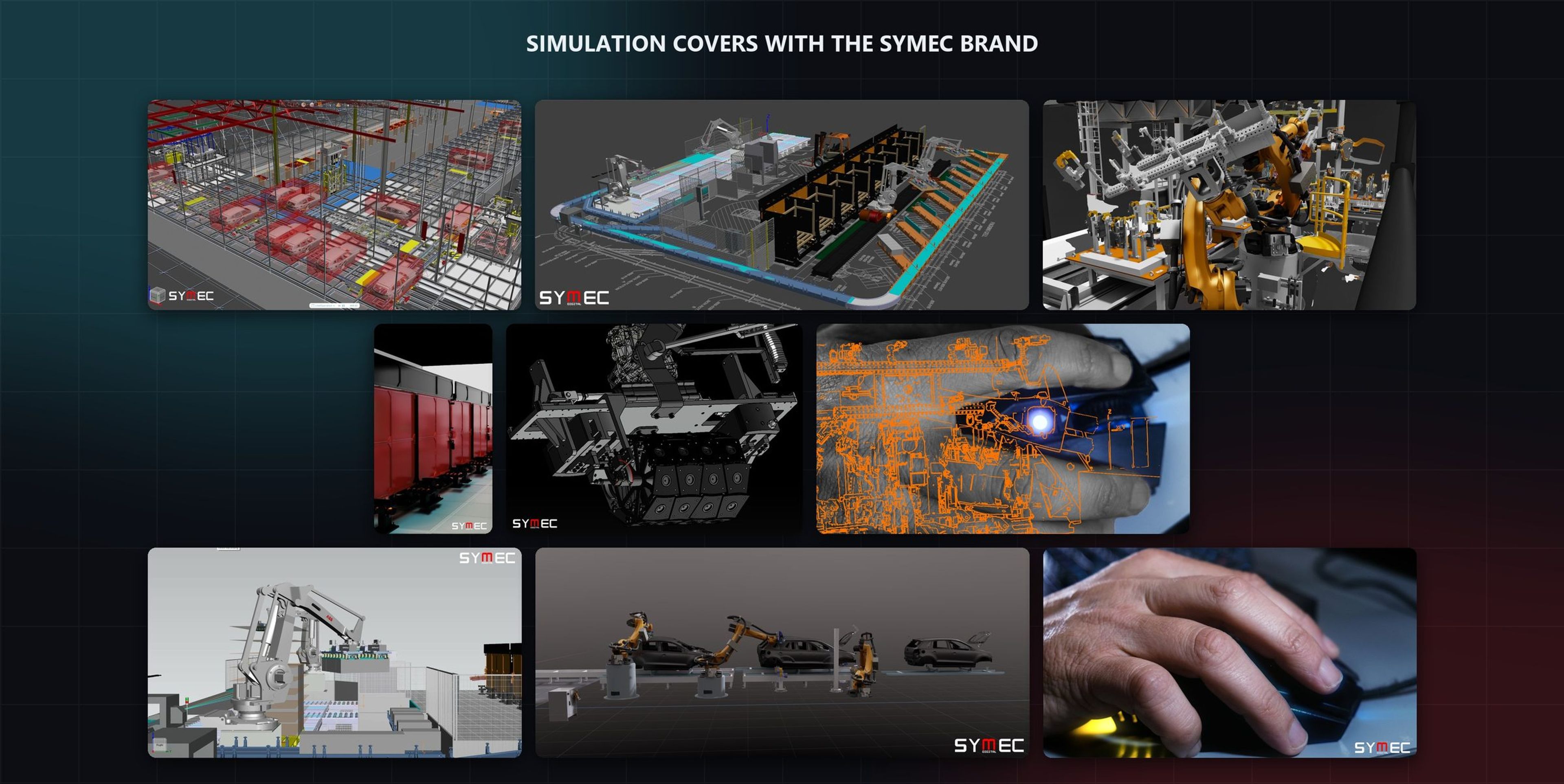Viewport: 1564px width, 784px height.
Task: Open the car body robot line thumbnail
Action: click(782, 653)
